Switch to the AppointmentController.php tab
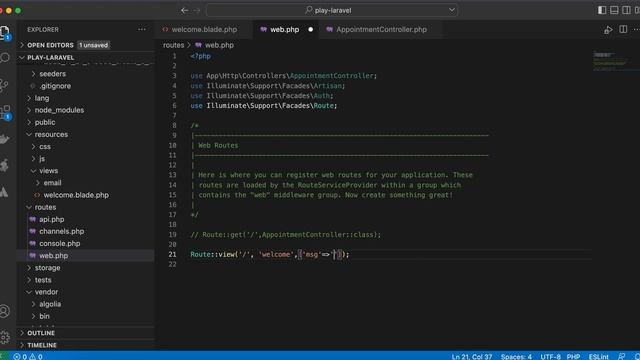Screen dimensions: 640x360 point(381,29)
